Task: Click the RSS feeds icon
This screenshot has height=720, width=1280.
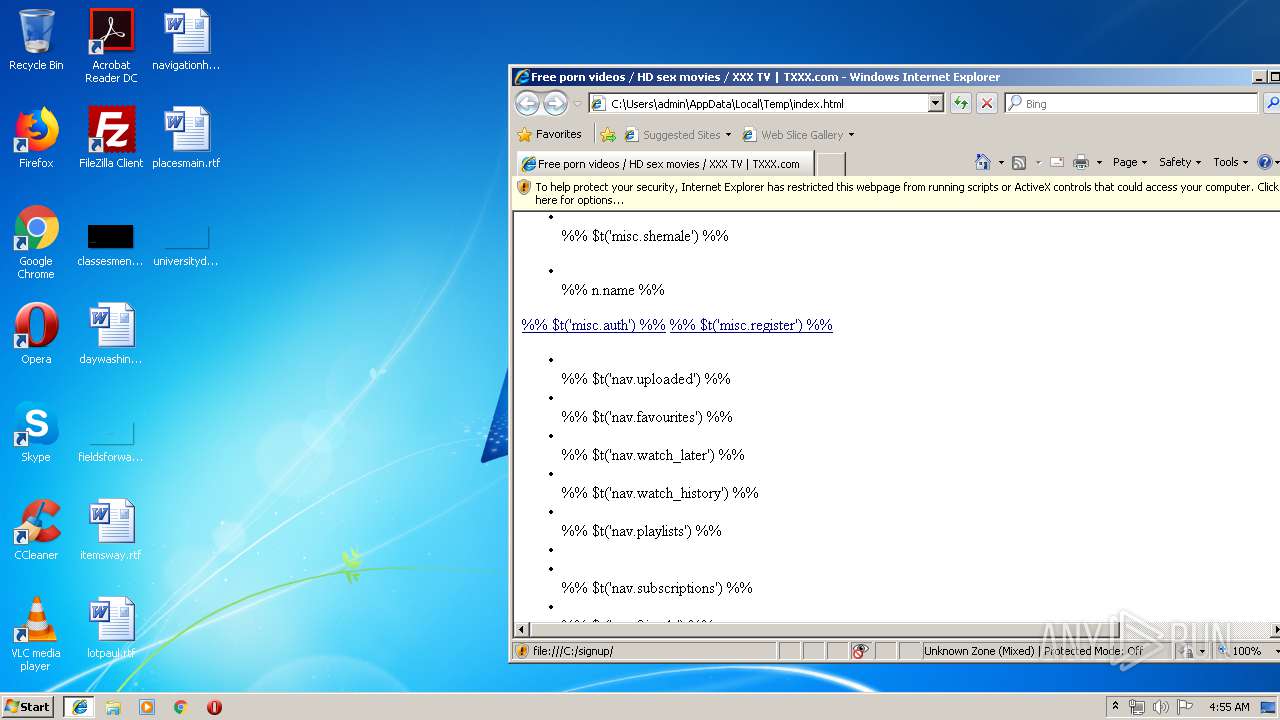Action: [1019, 162]
